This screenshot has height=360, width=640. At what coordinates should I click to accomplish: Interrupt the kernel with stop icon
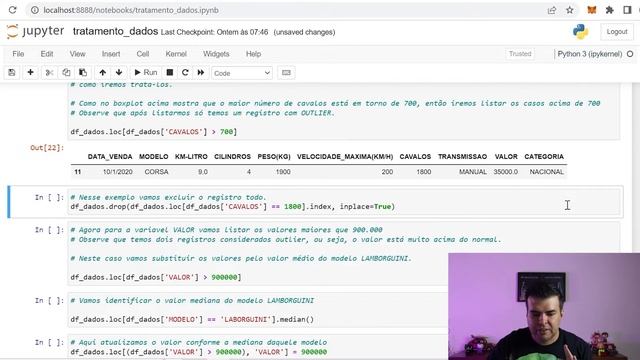pyautogui.click(x=170, y=73)
